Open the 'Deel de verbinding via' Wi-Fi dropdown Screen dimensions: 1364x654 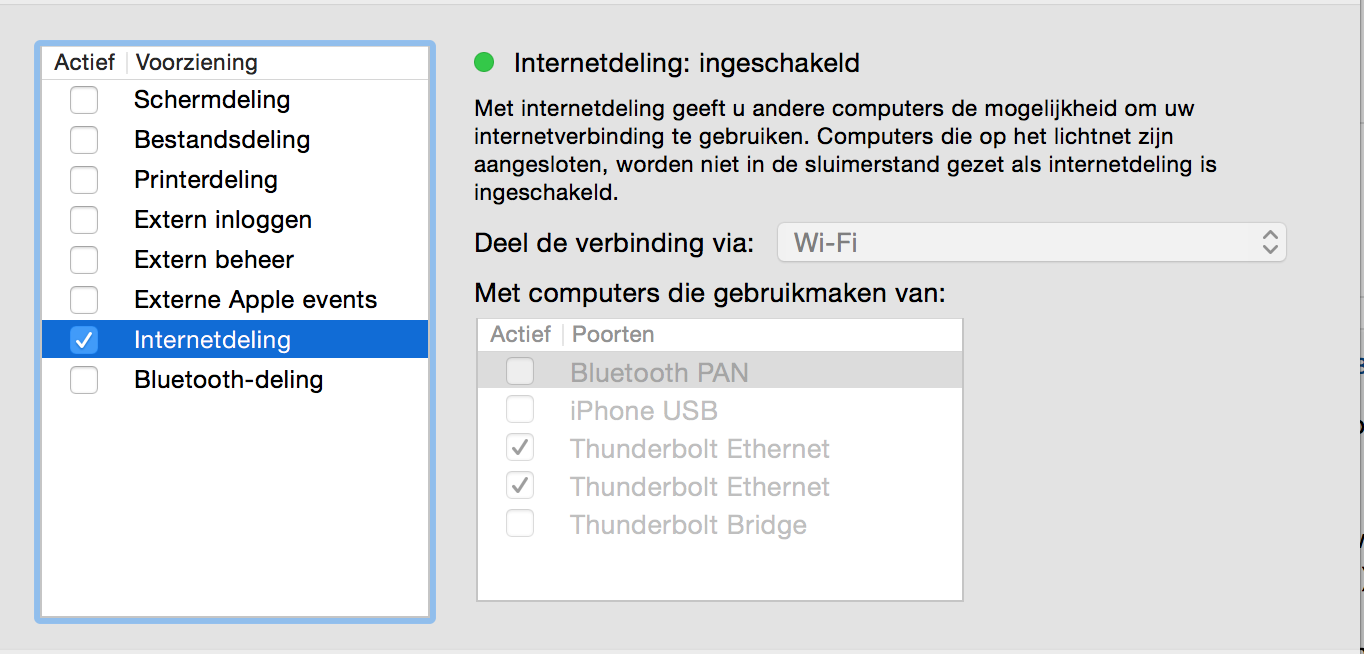[x=1032, y=242]
